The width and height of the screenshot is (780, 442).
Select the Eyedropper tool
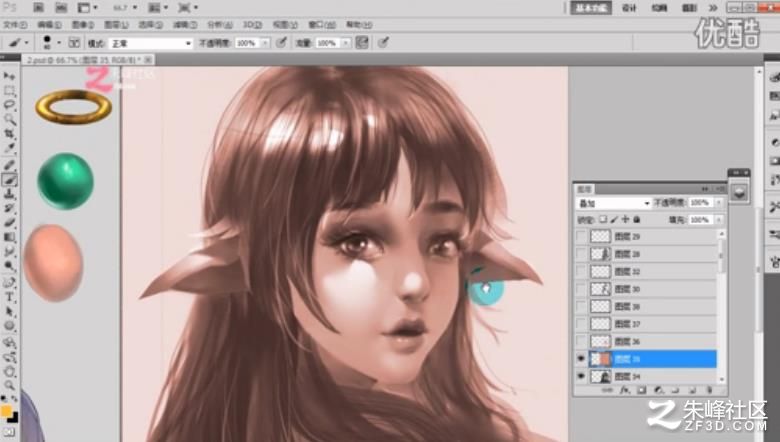9,149
